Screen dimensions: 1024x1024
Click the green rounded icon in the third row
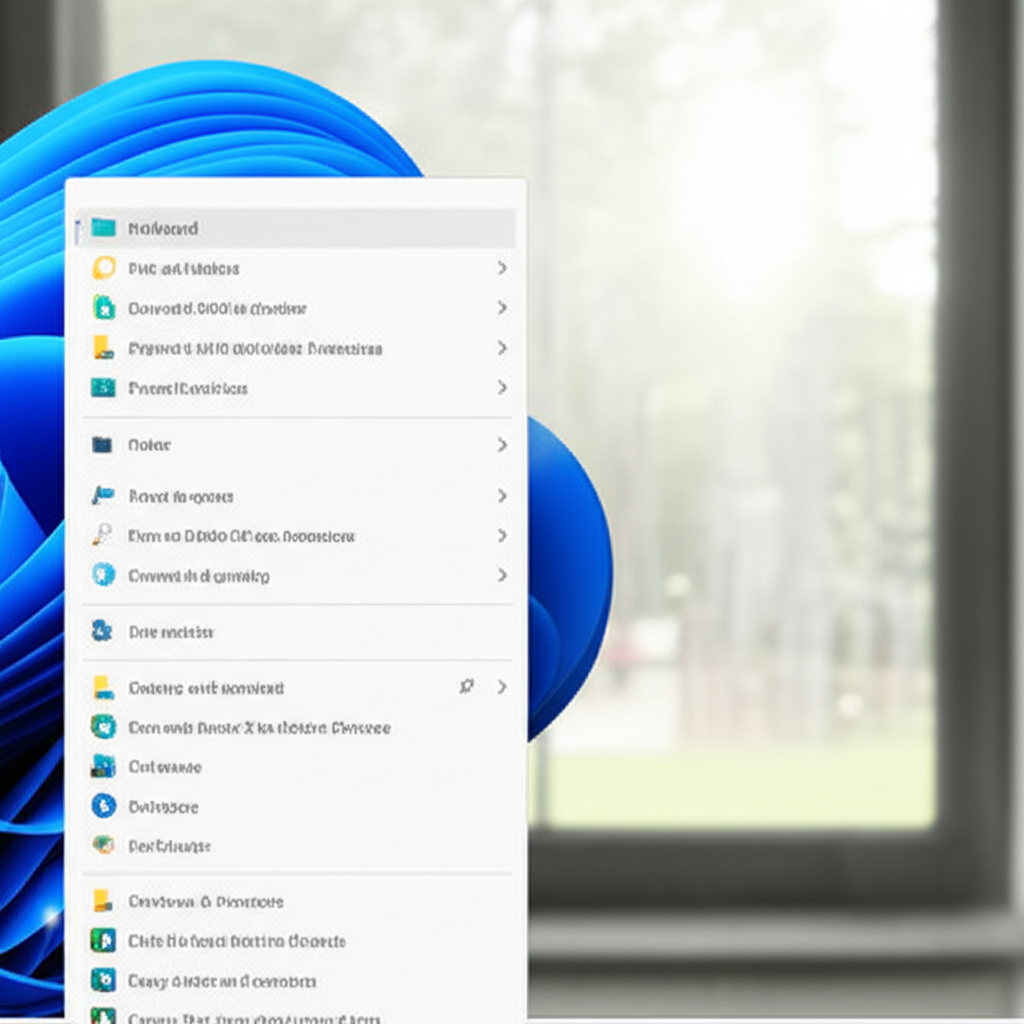pyautogui.click(x=103, y=308)
